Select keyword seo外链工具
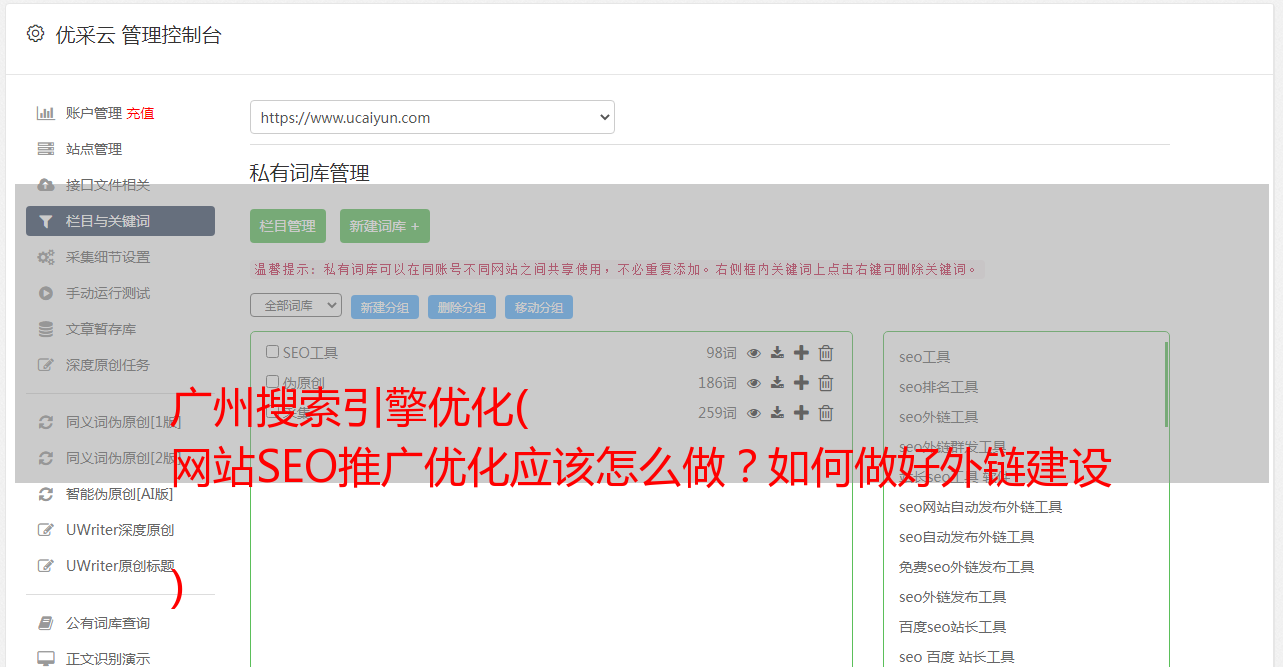Screen dimensions: 1283x667 [x=939, y=417]
